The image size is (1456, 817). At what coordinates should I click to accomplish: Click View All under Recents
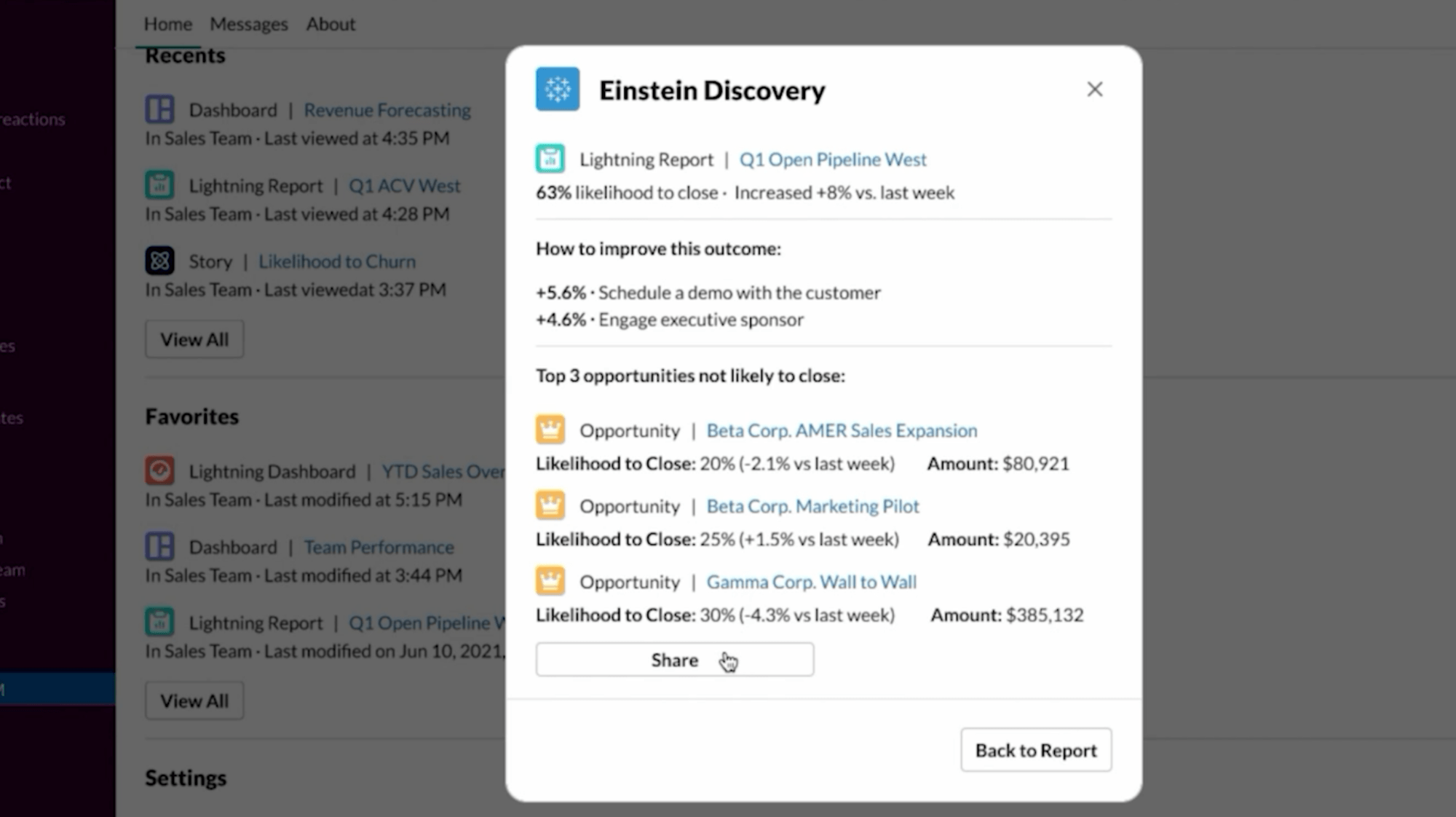coord(194,339)
